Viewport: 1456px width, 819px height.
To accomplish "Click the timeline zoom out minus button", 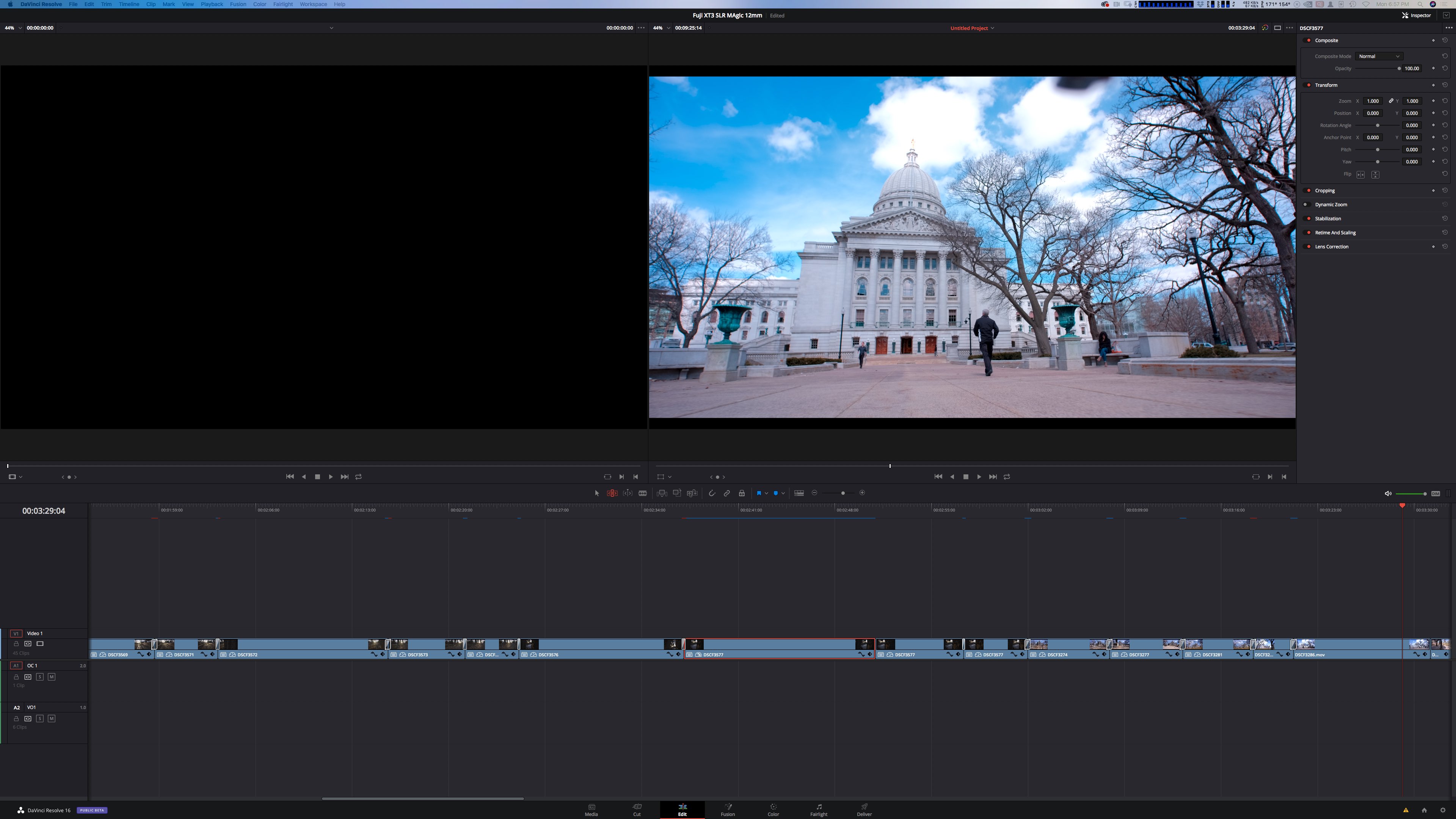I will point(814,493).
